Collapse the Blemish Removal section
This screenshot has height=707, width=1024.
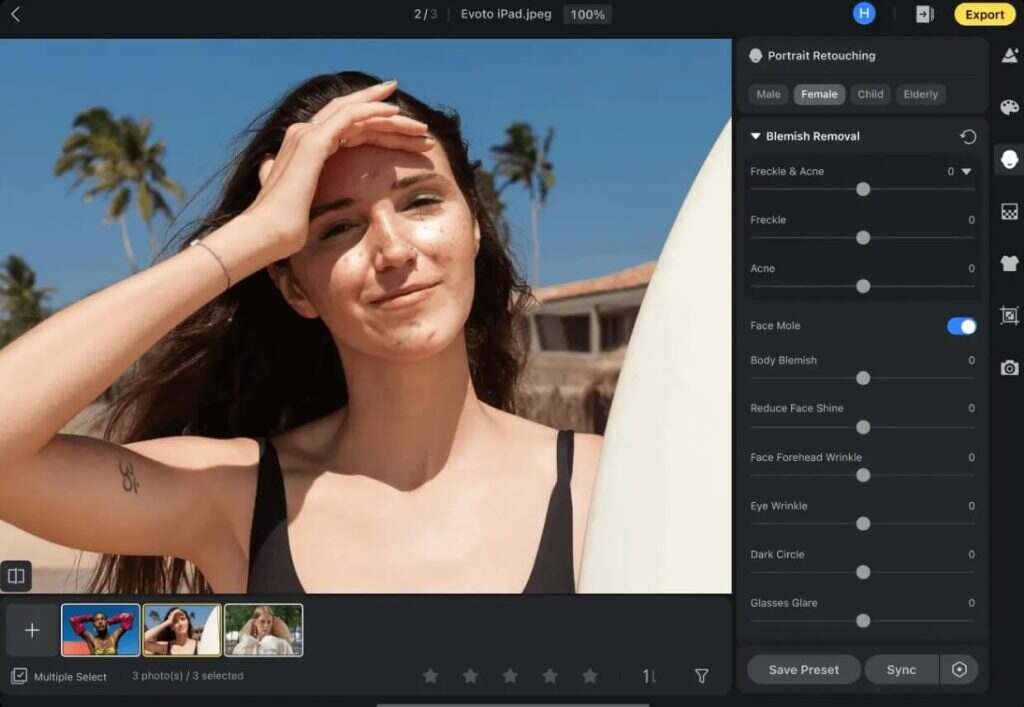coord(756,136)
